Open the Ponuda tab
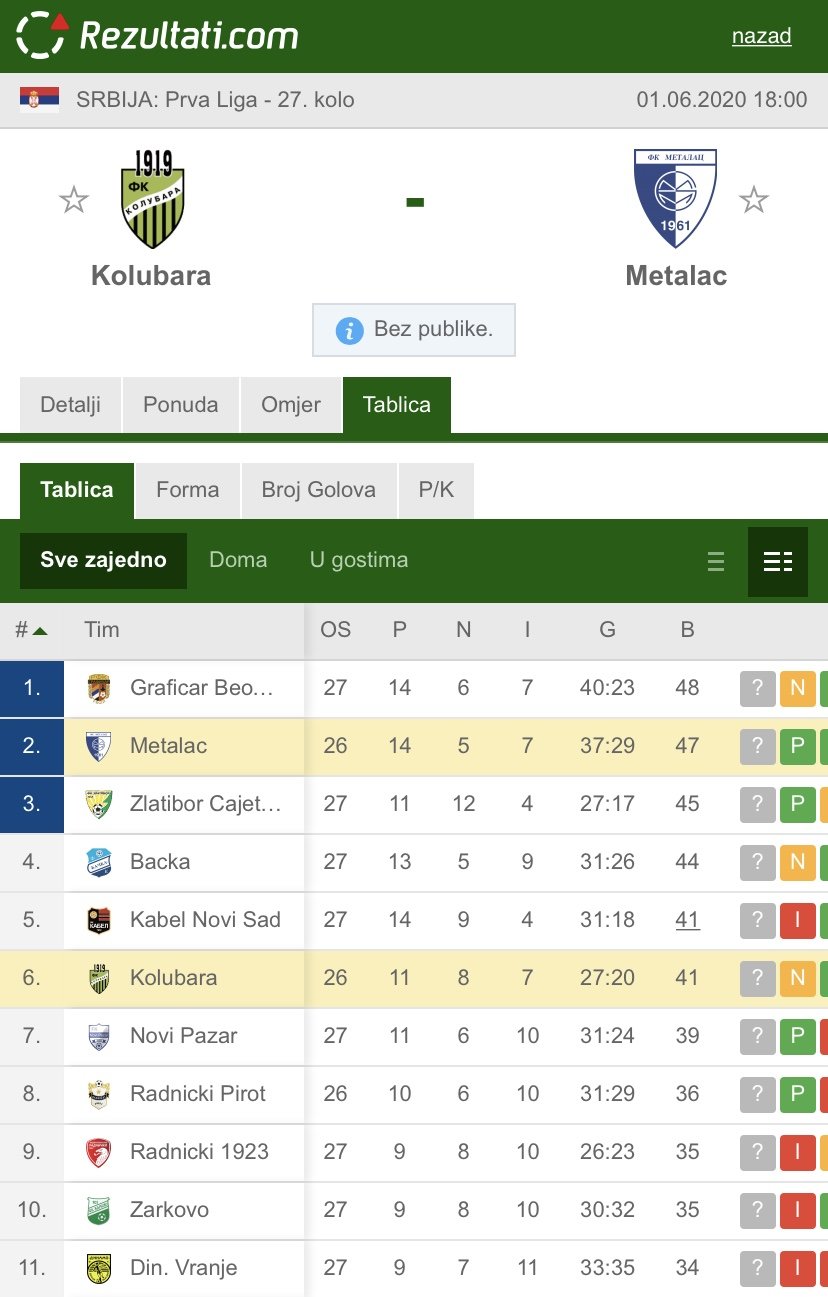Screen dimensions: 828x1297 [x=181, y=405]
